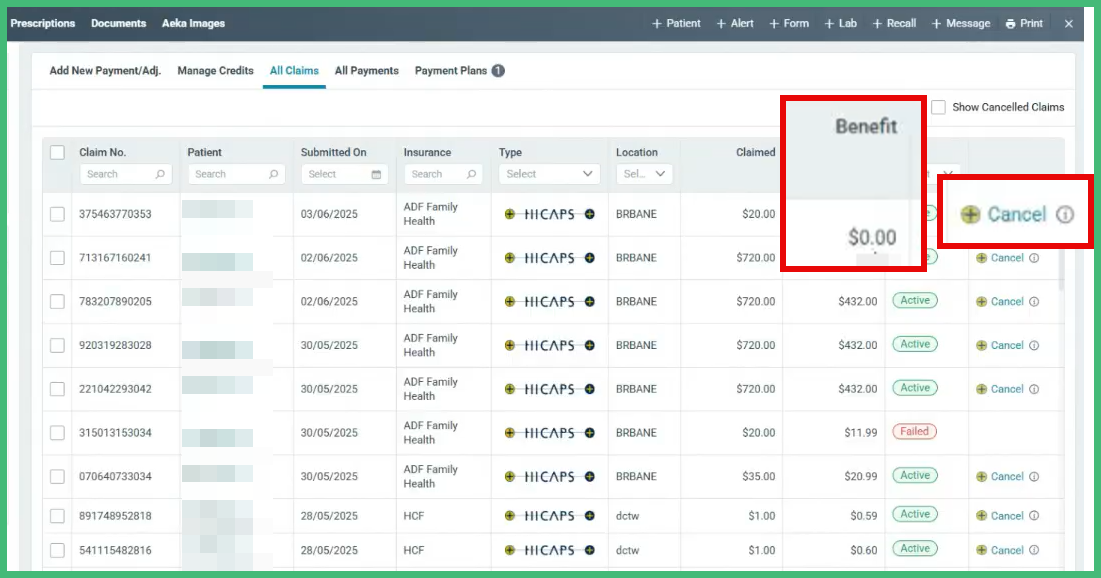Close the panel with the X icon

pos(1069,23)
